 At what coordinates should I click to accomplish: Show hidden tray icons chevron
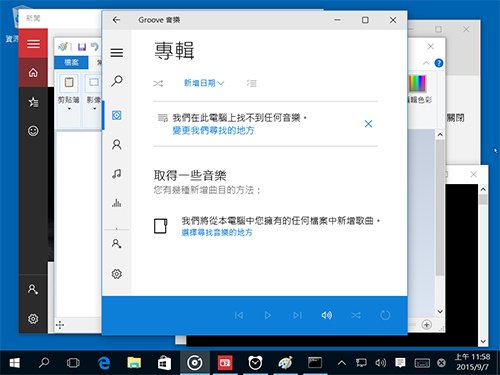[x=342, y=363]
